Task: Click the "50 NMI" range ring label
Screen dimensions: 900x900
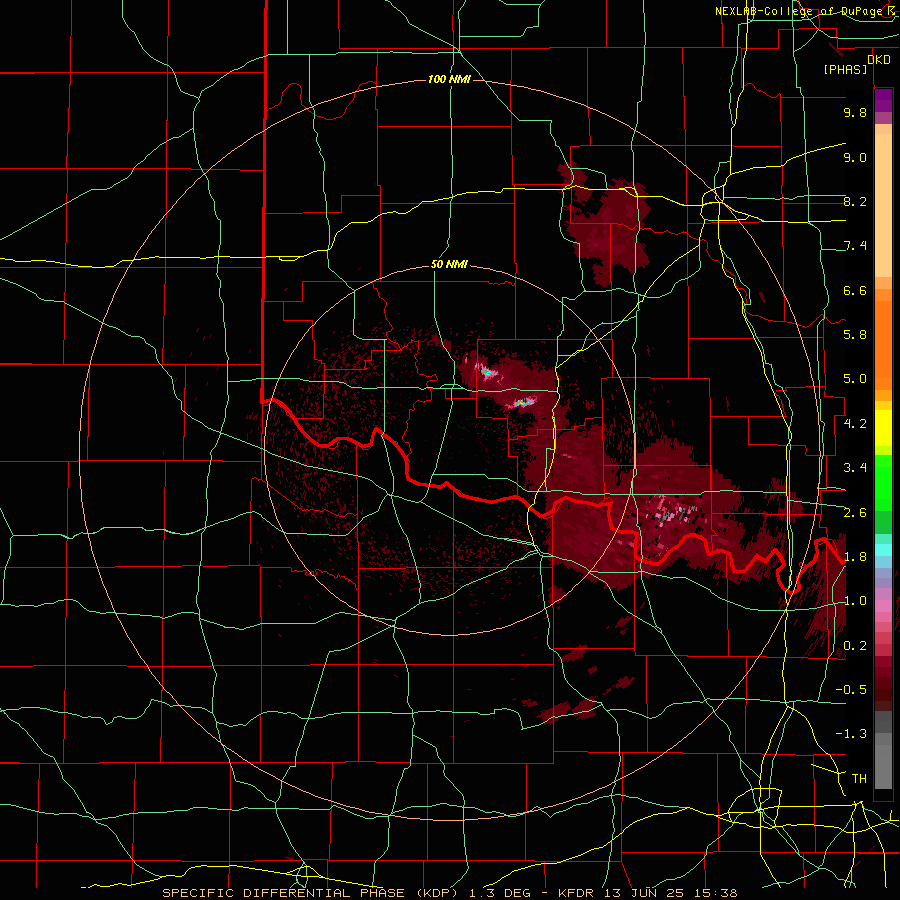Action: (x=449, y=264)
